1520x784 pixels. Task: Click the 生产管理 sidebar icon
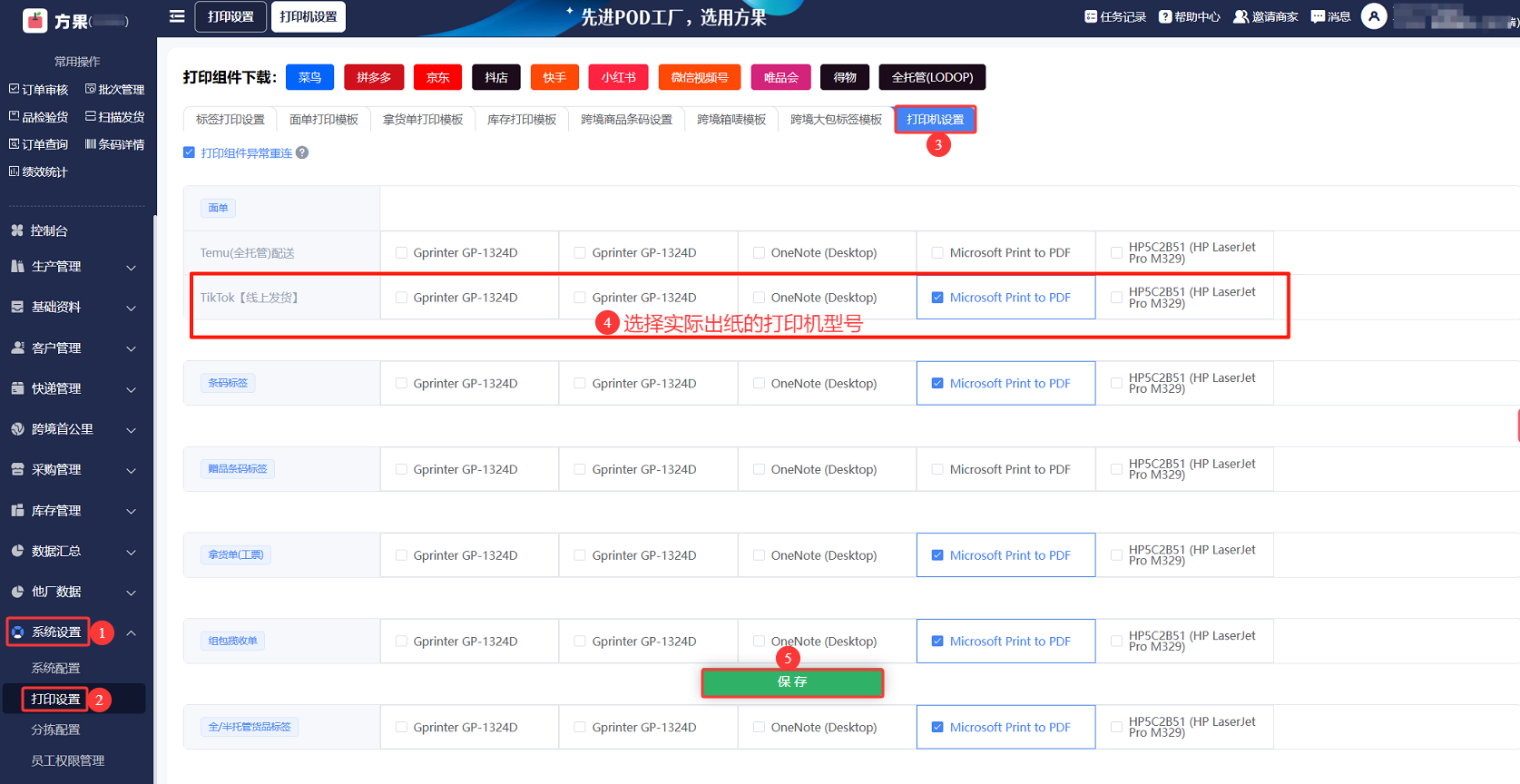click(x=17, y=266)
